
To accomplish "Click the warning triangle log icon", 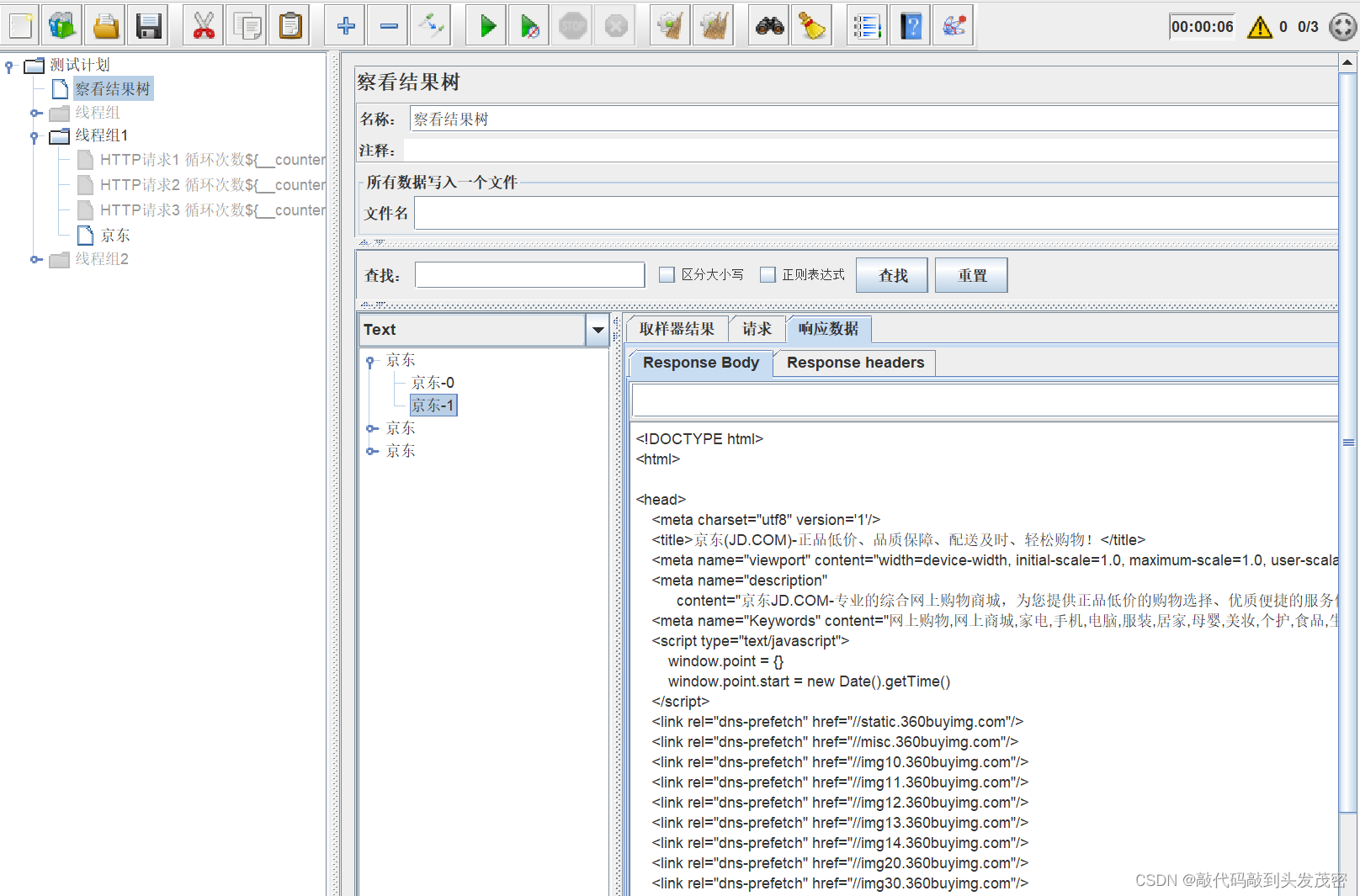I will click(1259, 27).
